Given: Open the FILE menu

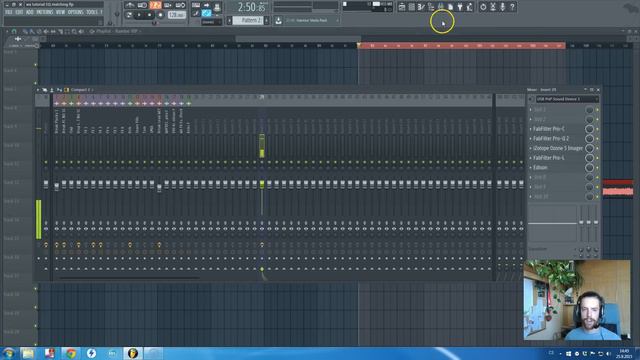Looking at the screenshot, I should pyautogui.click(x=9, y=12).
